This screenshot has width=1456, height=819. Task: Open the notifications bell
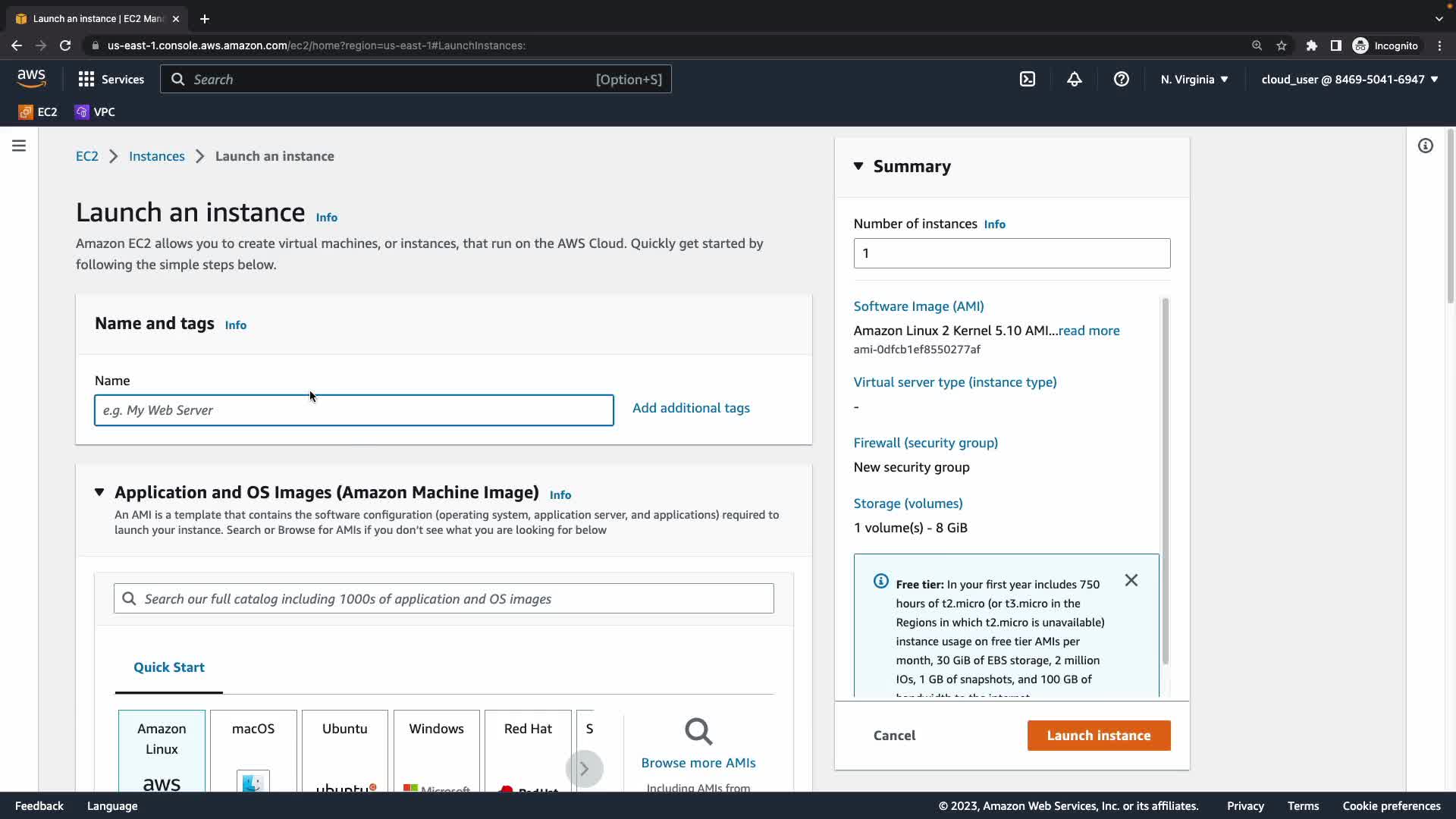pyautogui.click(x=1074, y=79)
